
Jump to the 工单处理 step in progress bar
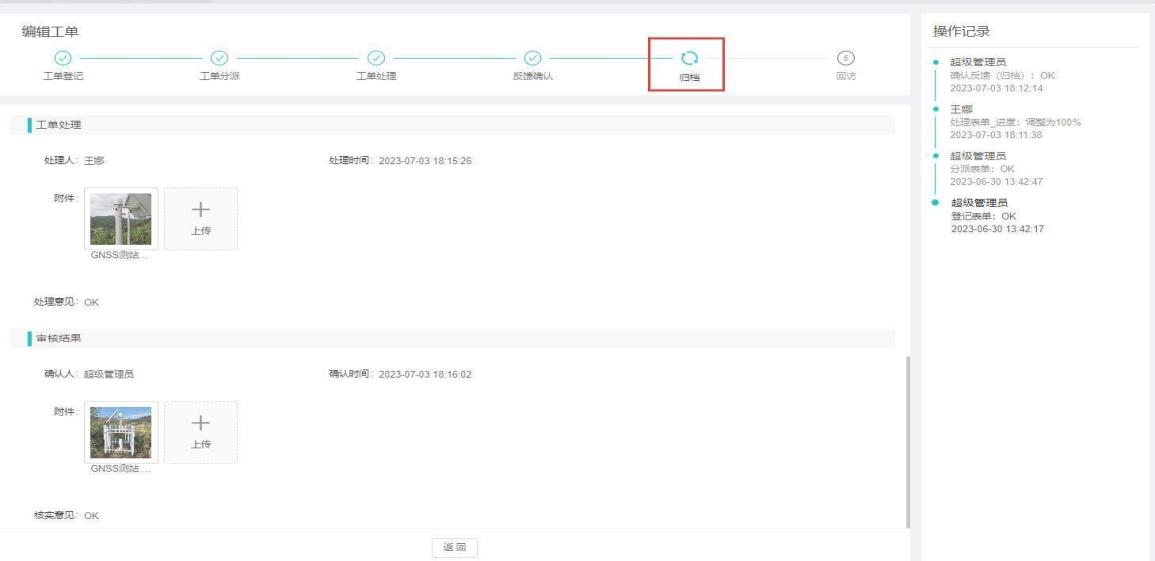pyautogui.click(x=376, y=58)
